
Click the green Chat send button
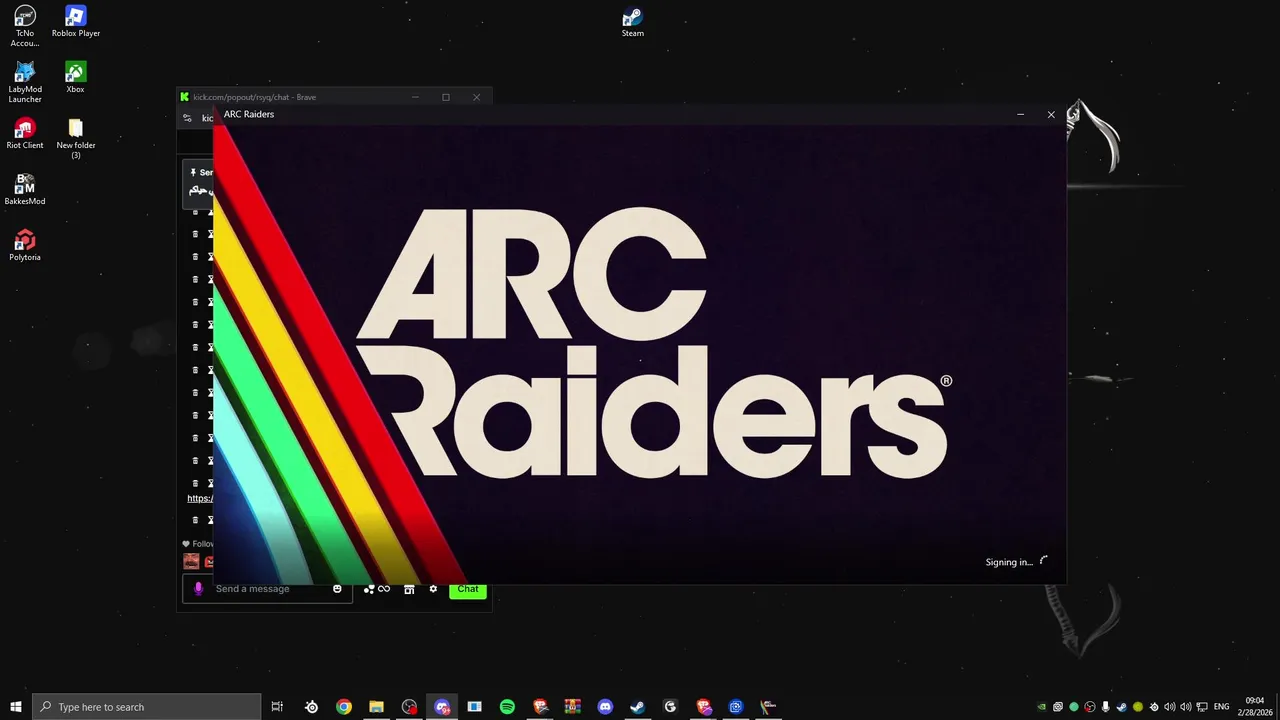click(x=468, y=589)
